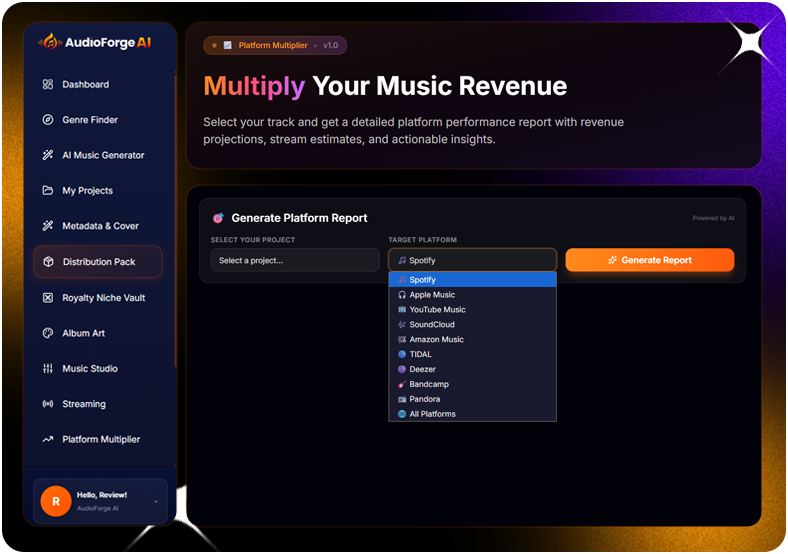The image size is (788, 554).
Task: Open Platform Multiplier from sidebar
Action: [97, 439]
